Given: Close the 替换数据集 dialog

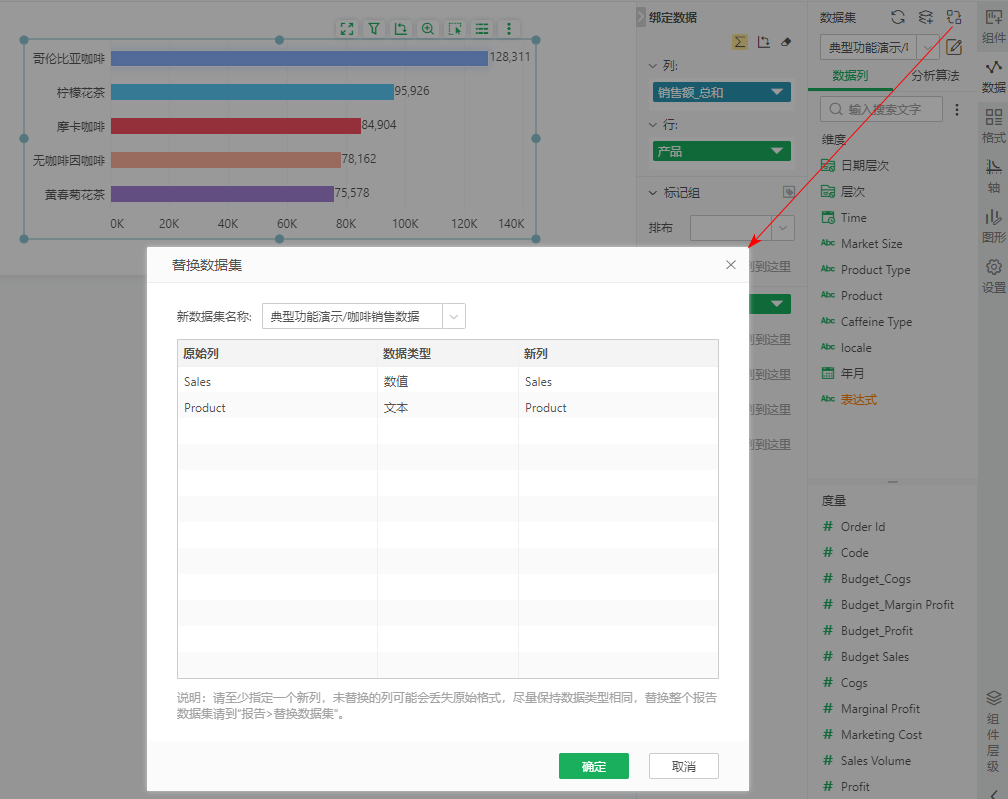Looking at the screenshot, I should (x=731, y=265).
